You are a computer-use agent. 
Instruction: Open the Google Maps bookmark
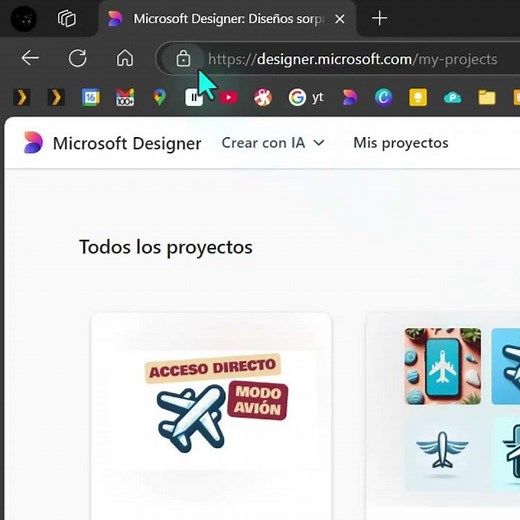click(x=159, y=97)
